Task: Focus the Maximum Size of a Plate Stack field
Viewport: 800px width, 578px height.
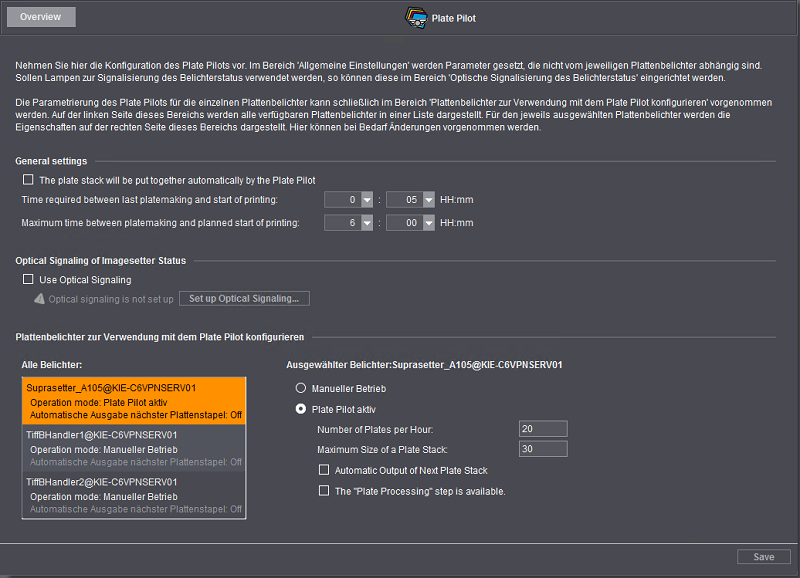Action: coord(543,449)
